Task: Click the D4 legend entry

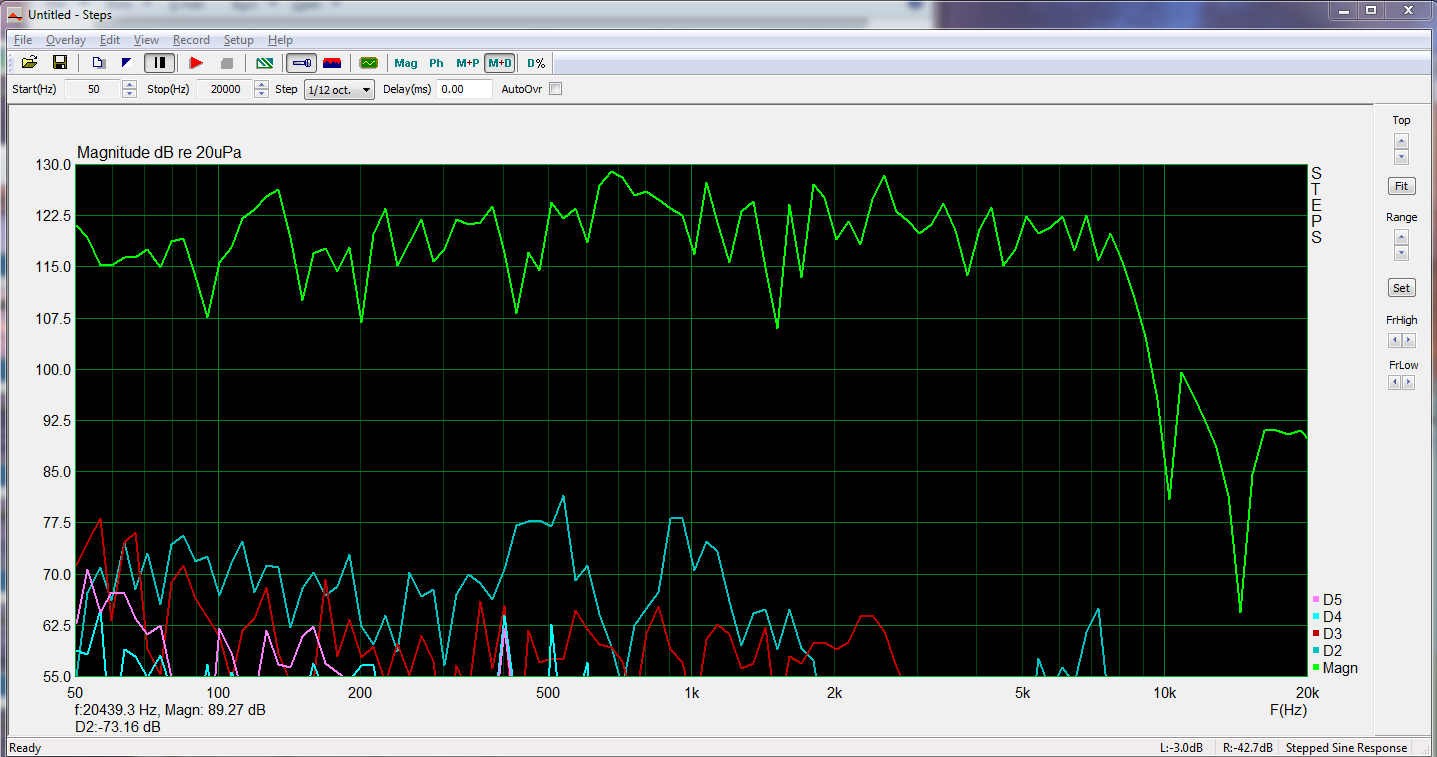Action: 1327,617
